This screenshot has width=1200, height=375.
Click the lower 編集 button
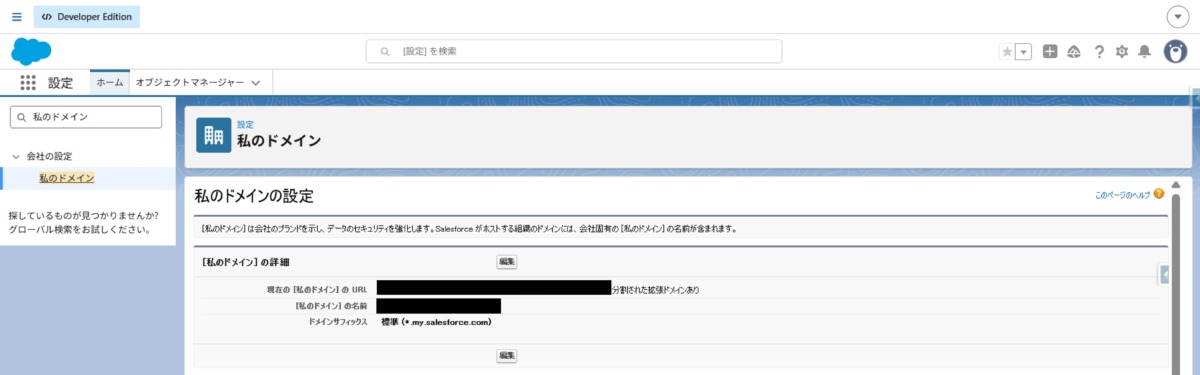tap(507, 355)
